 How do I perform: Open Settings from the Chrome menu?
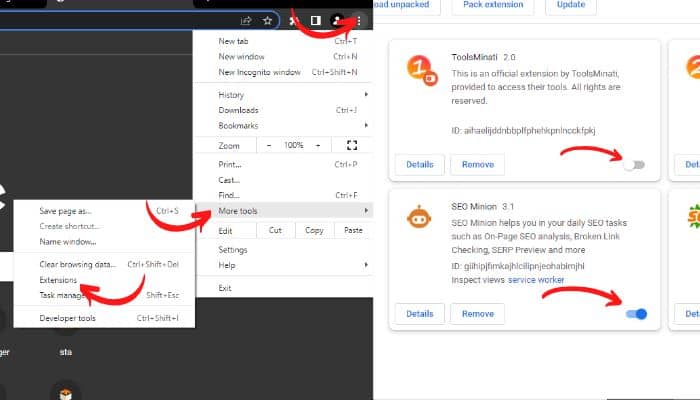(x=283, y=250)
